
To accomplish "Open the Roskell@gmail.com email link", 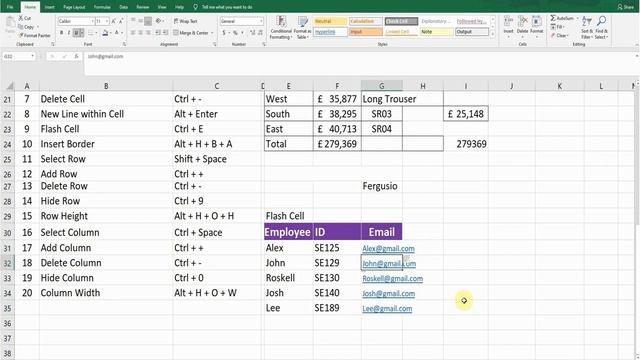I will click(393, 278).
